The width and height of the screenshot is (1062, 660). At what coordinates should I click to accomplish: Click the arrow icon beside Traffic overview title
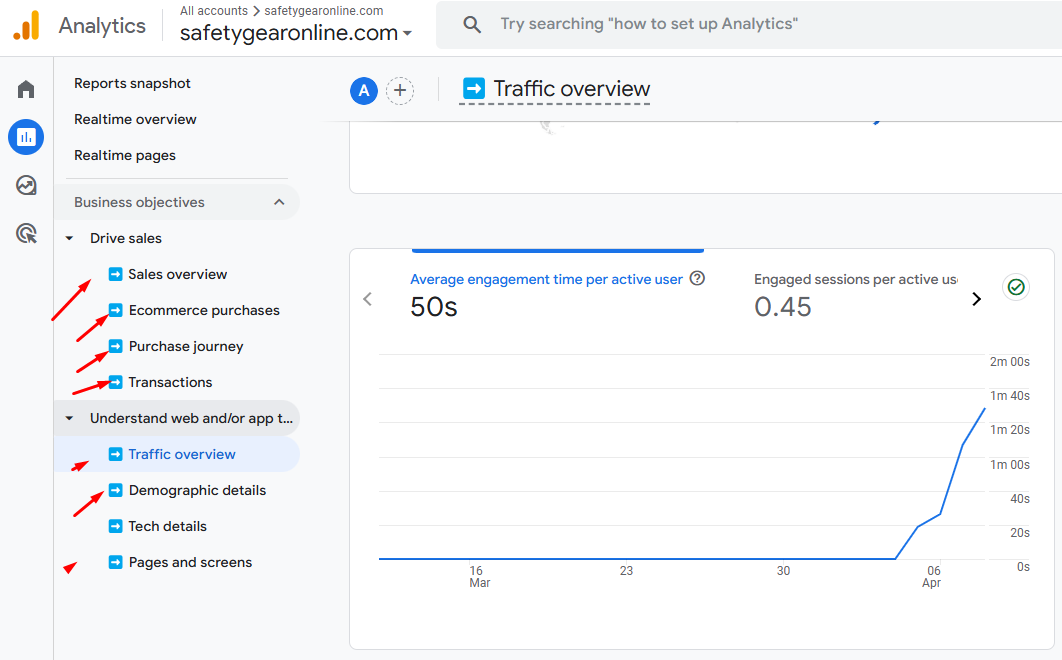coord(473,88)
